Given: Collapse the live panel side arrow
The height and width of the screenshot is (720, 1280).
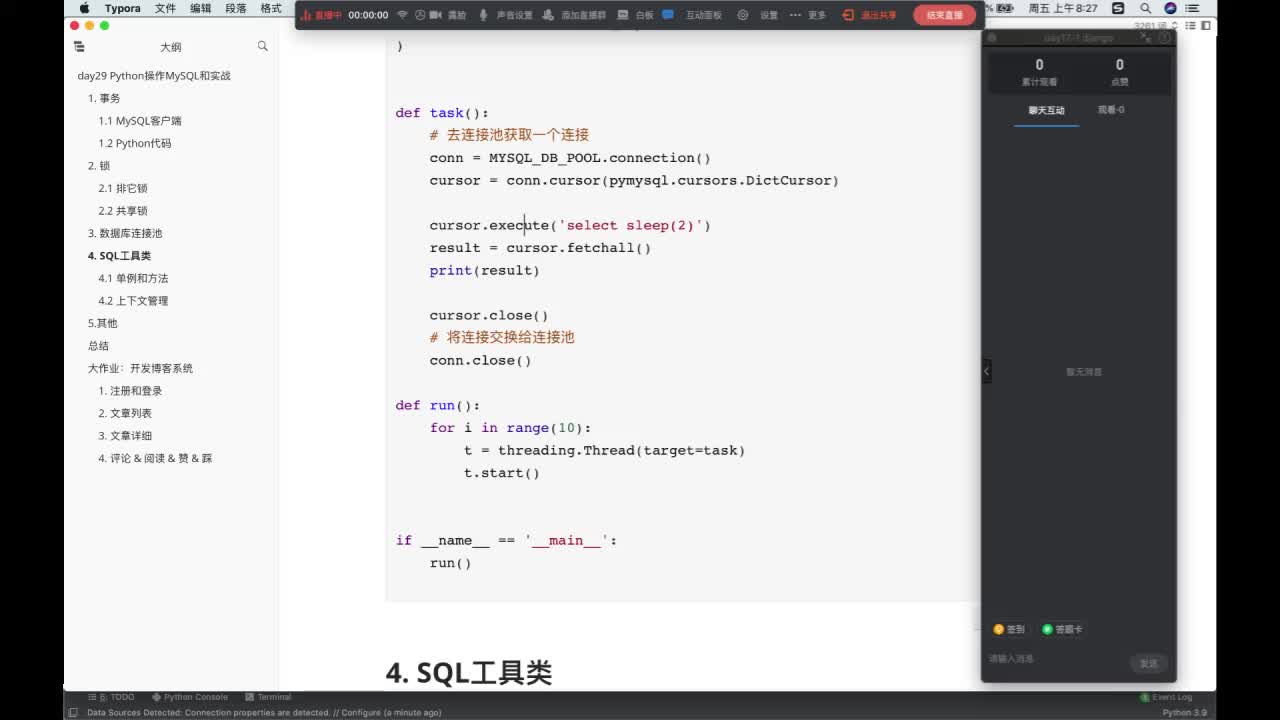Looking at the screenshot, I should pyautogui.click(x=986, y=371).
